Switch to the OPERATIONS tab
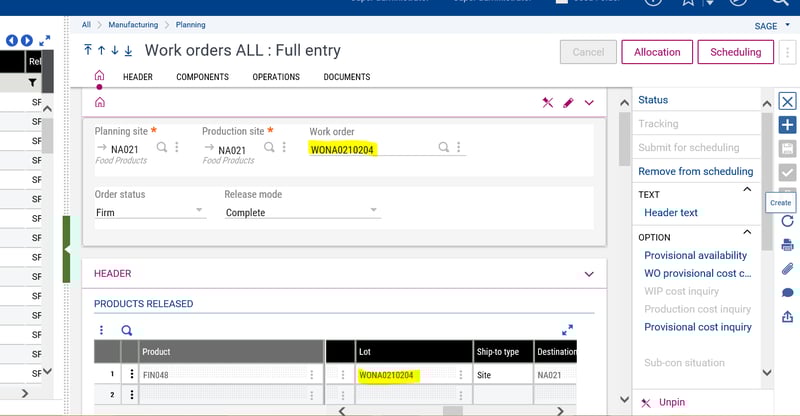This screenshot has width=800, height=416. pos(276,77)
